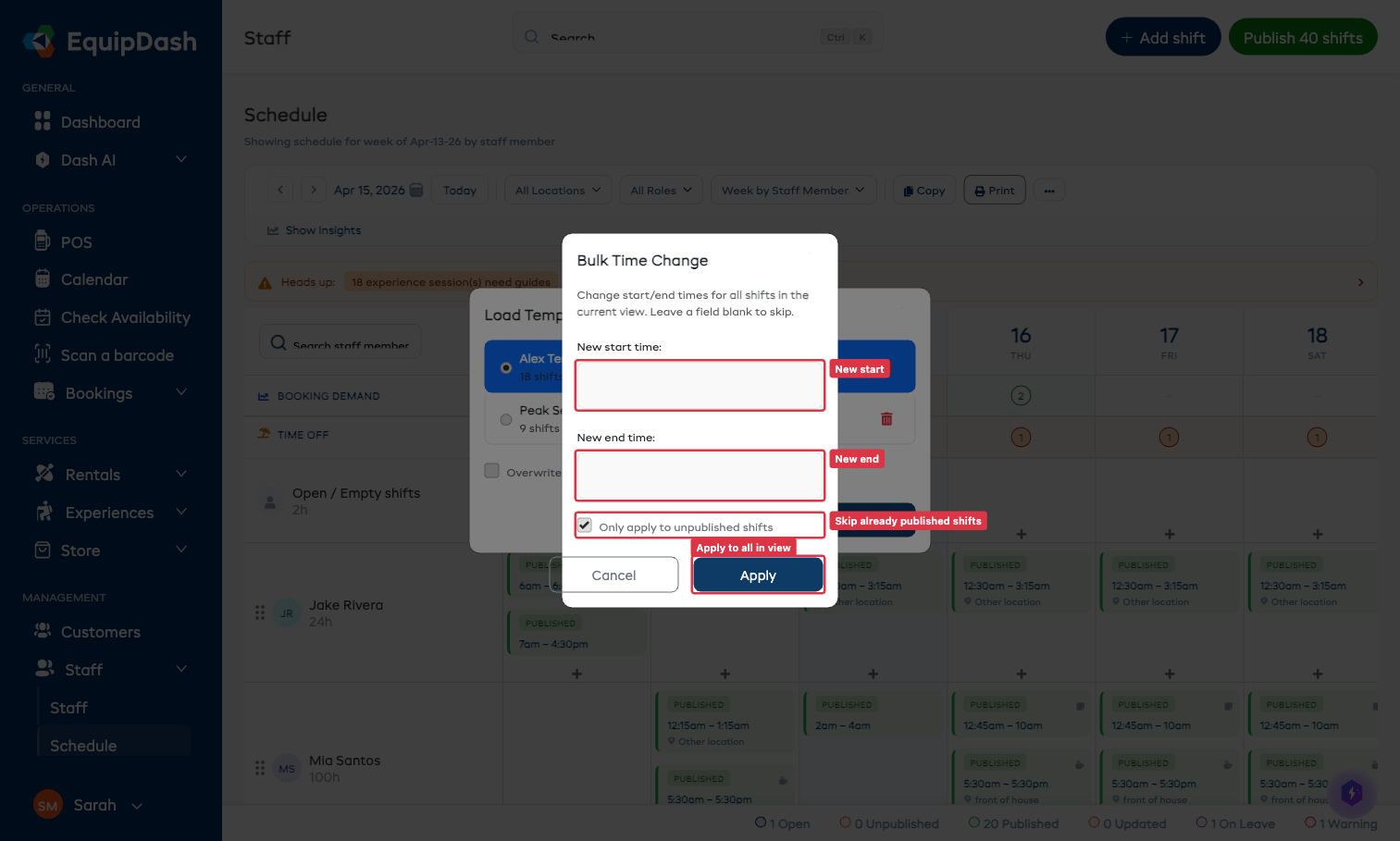Go to next week arrow
This screenshot has height=841, width=1400.
pyautogui.click(x=314, y=190)
